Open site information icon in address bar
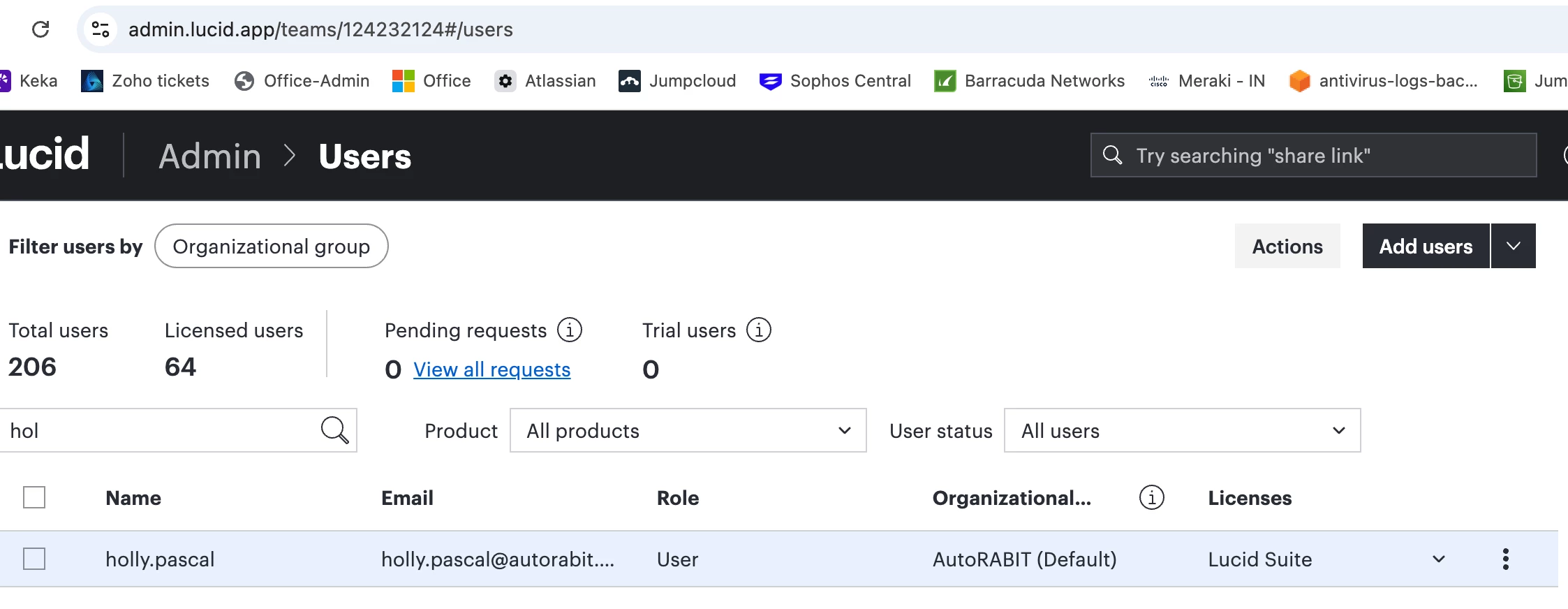Image resolution: width=1568 pixels, height=609 pixels. [x=101, y=29]
